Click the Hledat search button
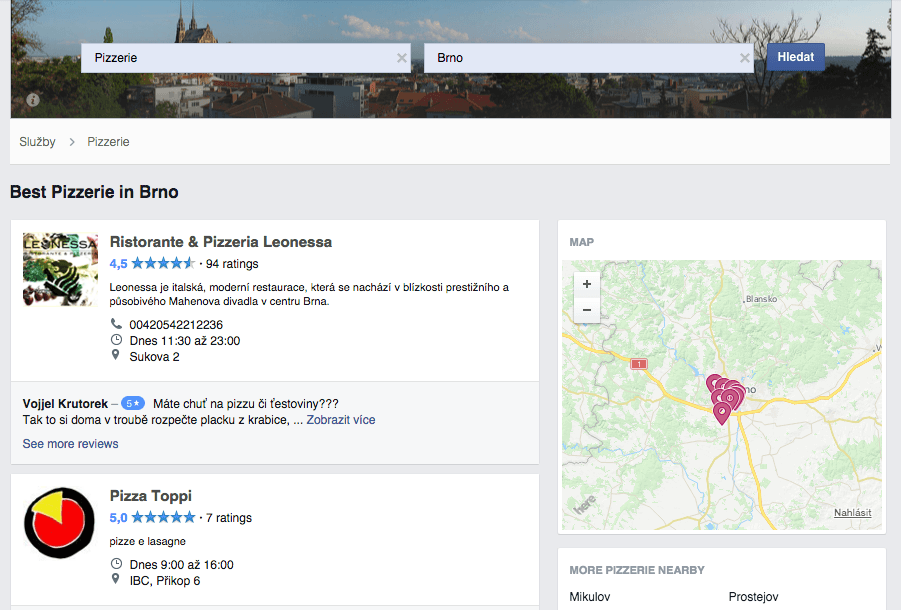 pyautogui.click(x=796, y=57)
